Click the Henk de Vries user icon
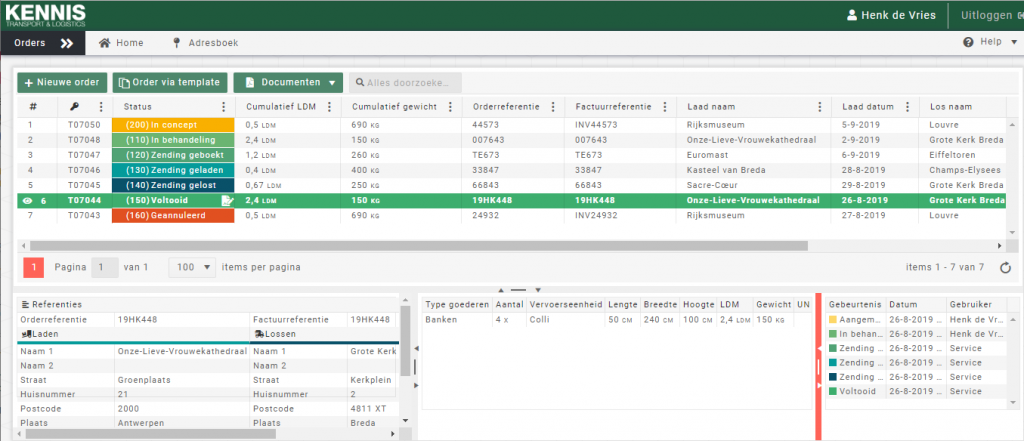Image resolution: width=1024 pixels, height=441 pixels. pos(852,15)
